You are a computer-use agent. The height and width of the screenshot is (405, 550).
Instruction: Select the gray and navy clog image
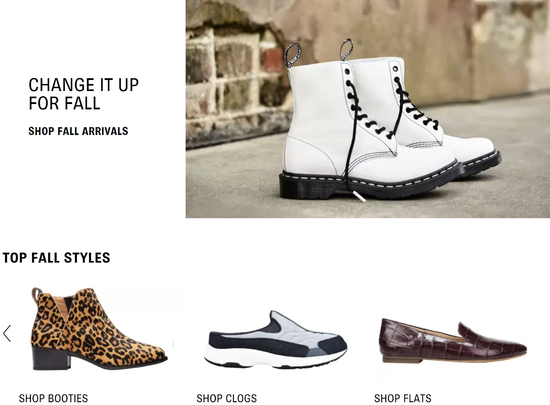[275, 339]
